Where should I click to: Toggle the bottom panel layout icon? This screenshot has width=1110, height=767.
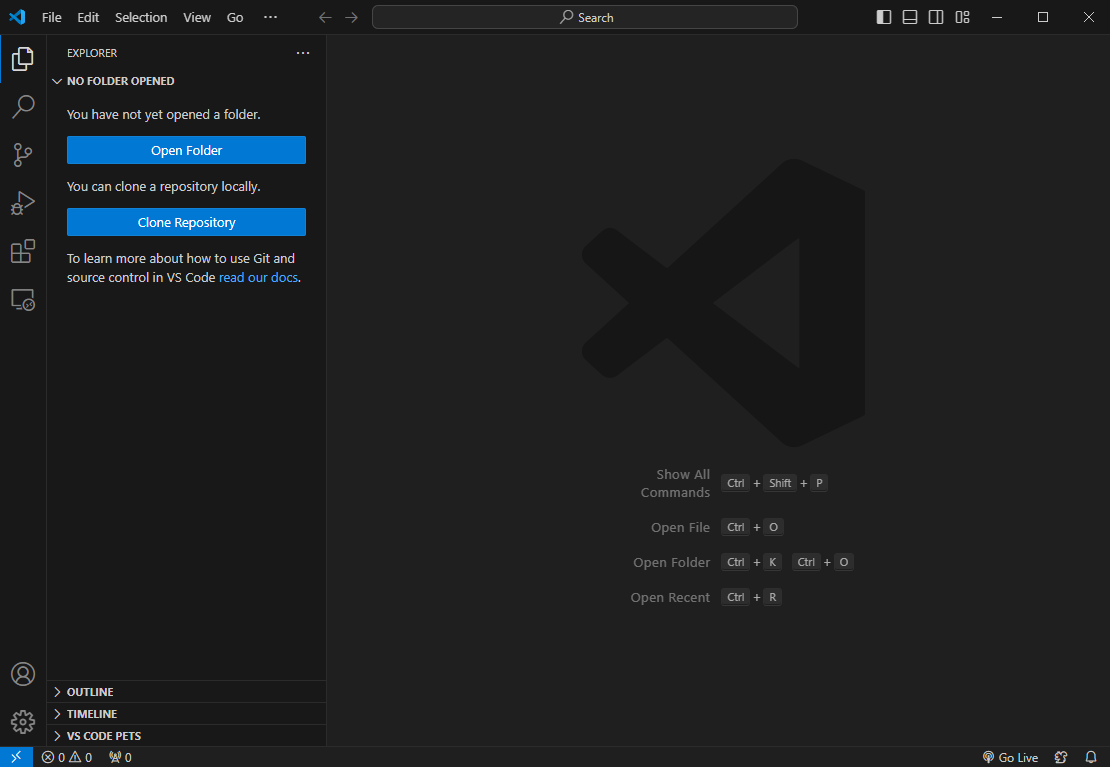(910, 17)
